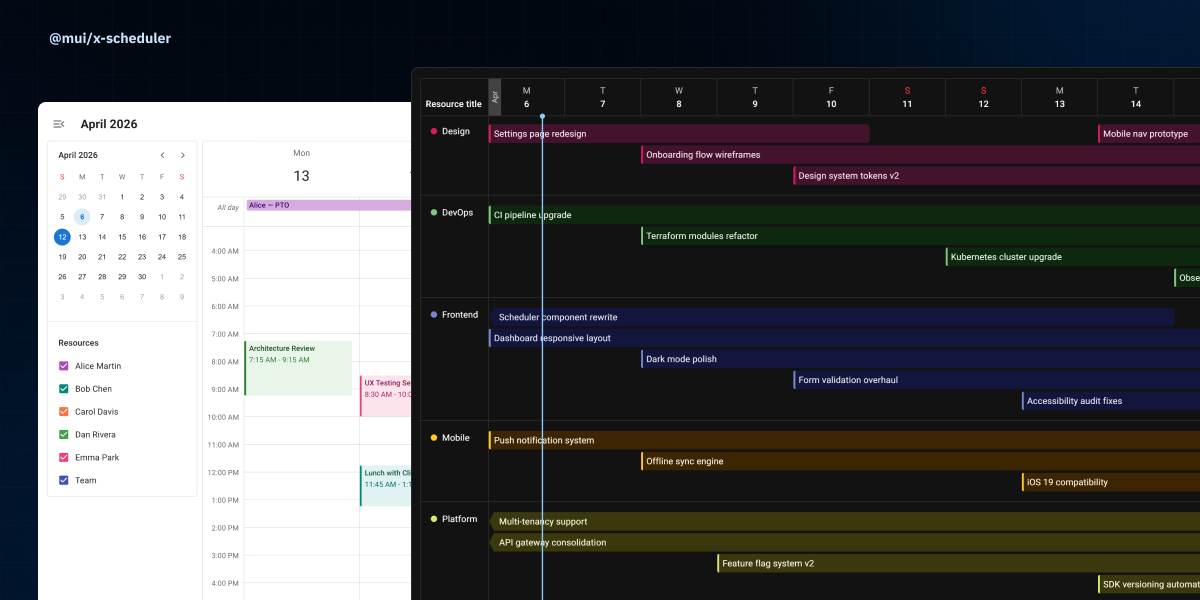Collapse the sidebar using the menu icon
Viewport: 1200px width, 600px height.
tap(59, 124)
